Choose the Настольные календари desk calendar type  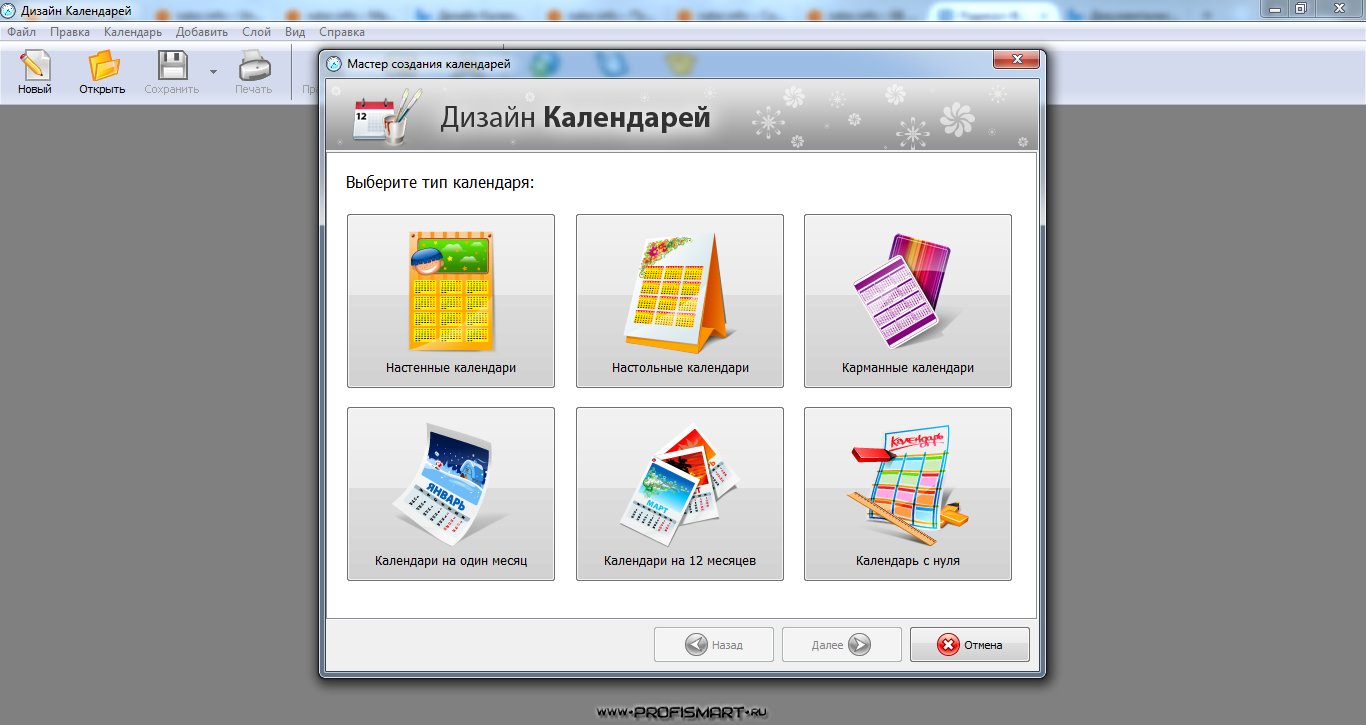pyautogui.click(x=680, y=301)
